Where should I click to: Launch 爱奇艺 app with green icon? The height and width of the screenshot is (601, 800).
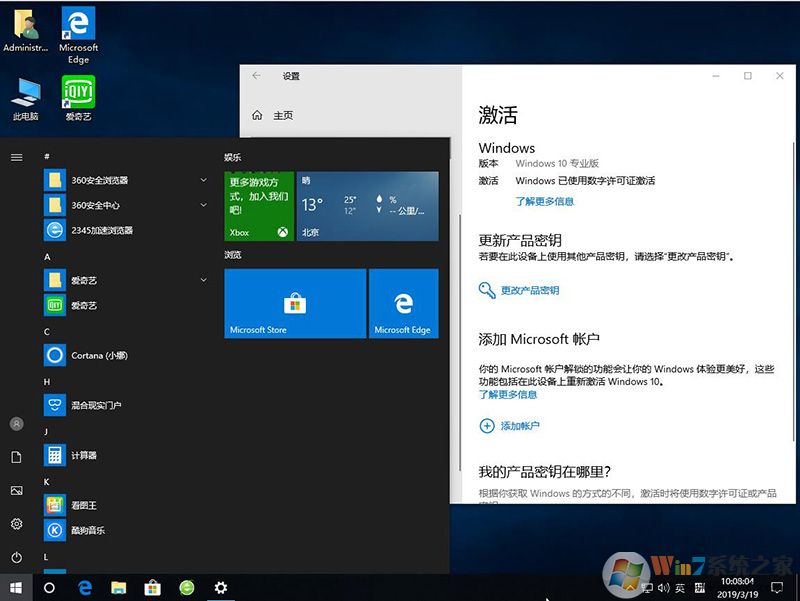click(x=125, y=305)
